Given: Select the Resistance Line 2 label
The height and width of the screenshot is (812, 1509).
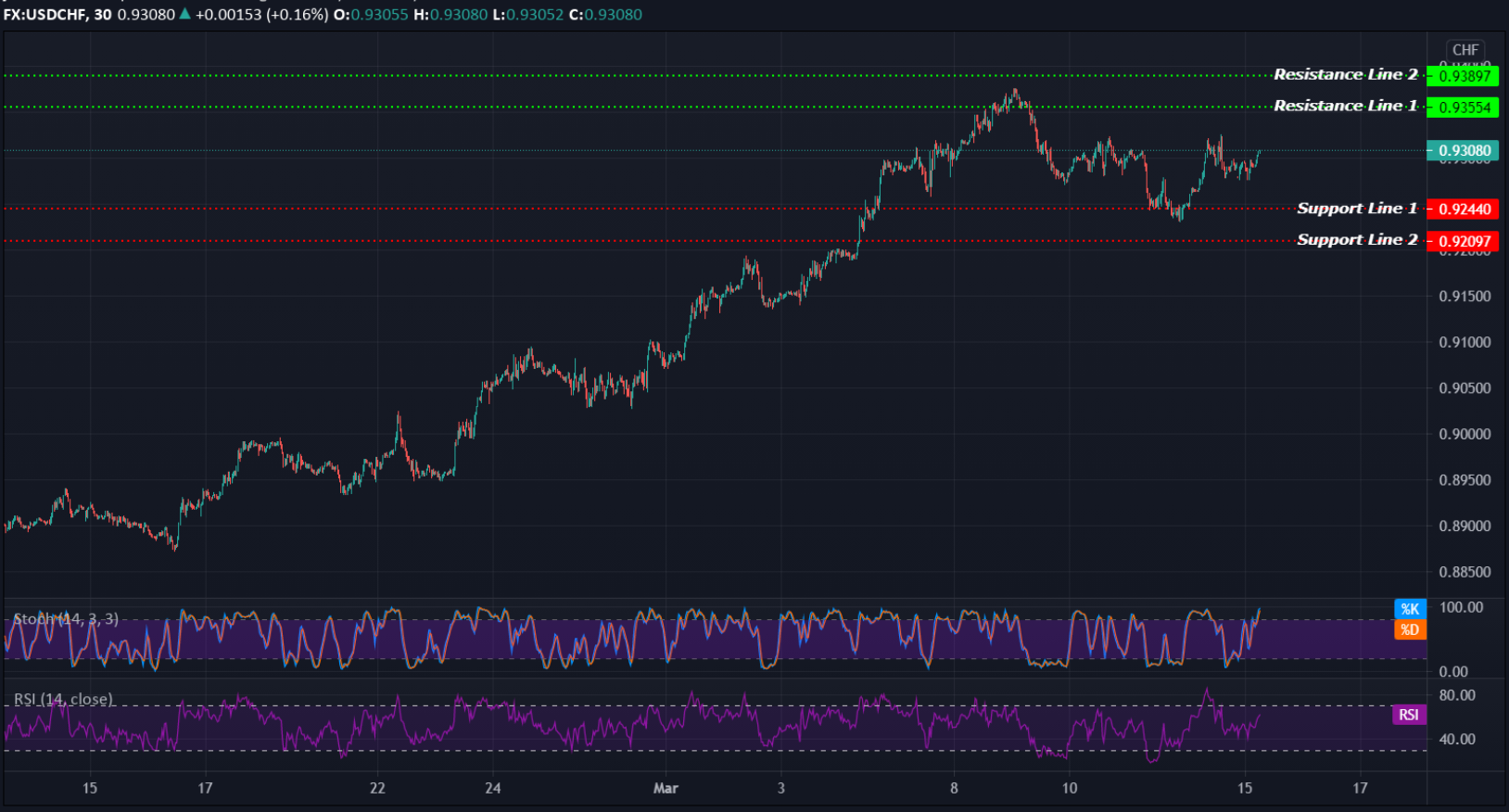Looking at the screenshot, I should [1345, 74].
